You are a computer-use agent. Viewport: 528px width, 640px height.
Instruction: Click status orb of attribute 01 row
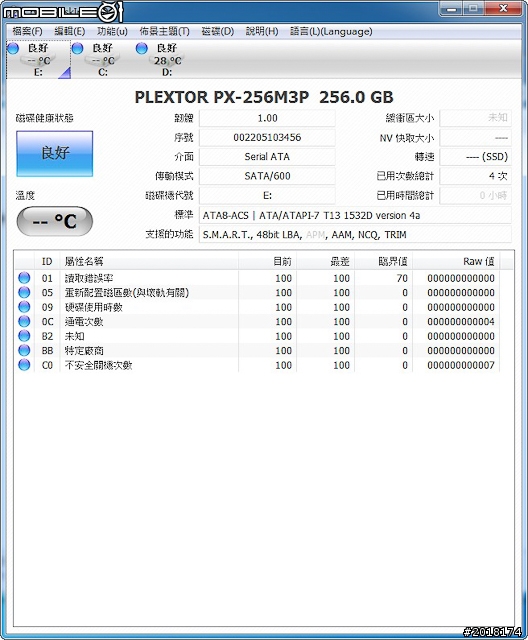point(24,278)
